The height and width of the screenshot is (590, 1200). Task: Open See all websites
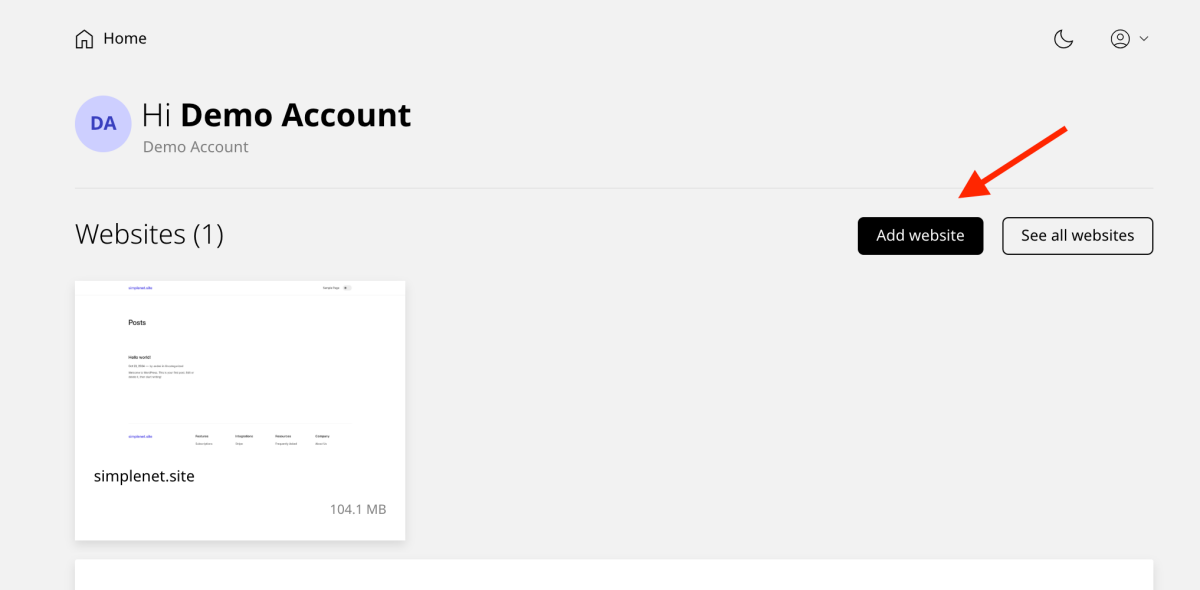(1077, 235)
